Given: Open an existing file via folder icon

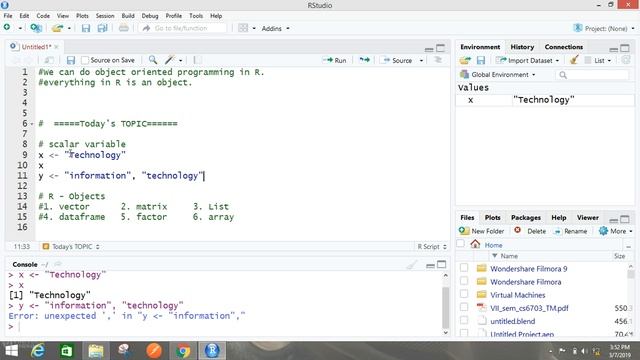Looking at the screenshot, I should pyautogui.click(x=58, y=28).
